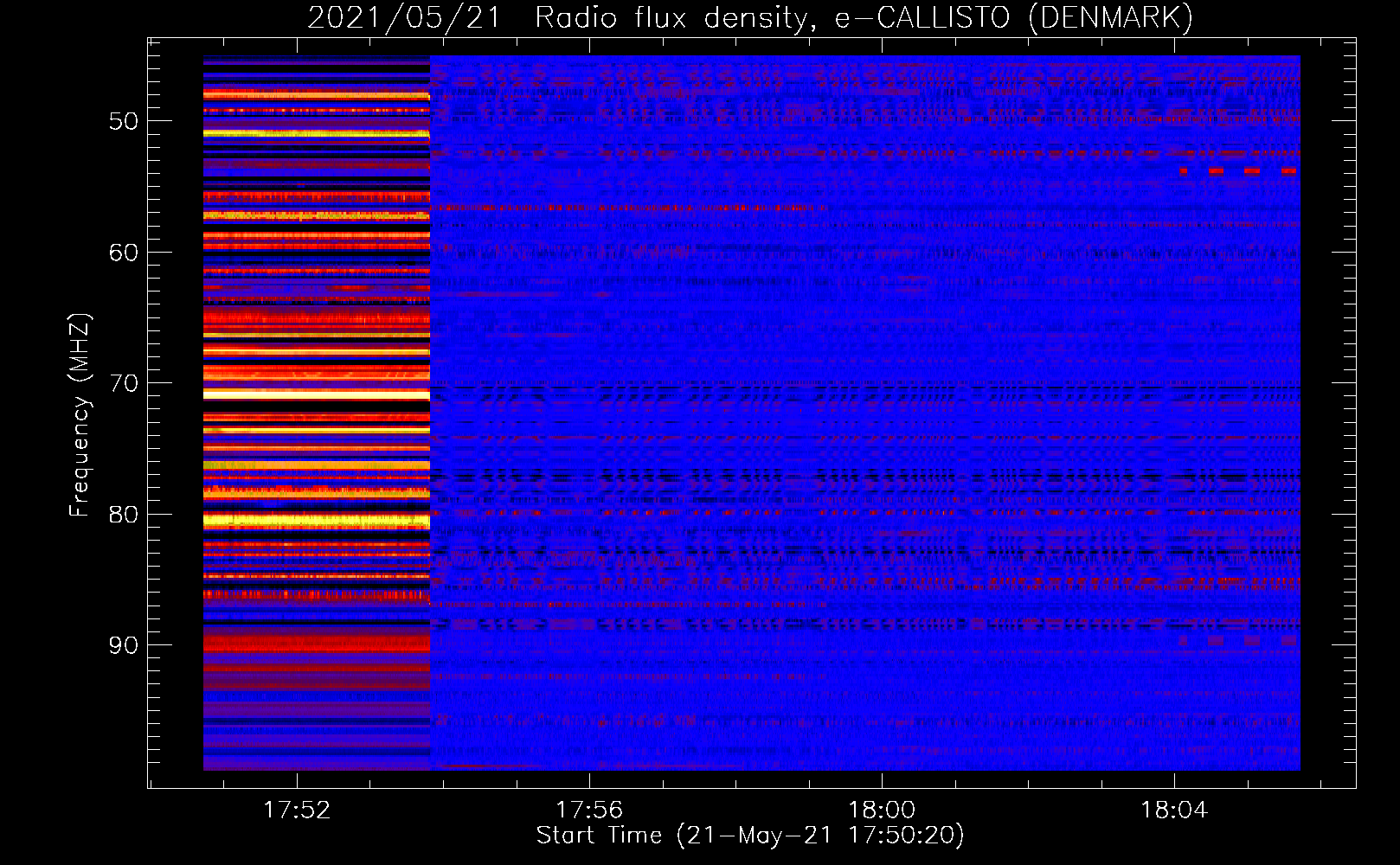Click the 90 frequency tick label

pyautogui.click(x=124, y=645)
